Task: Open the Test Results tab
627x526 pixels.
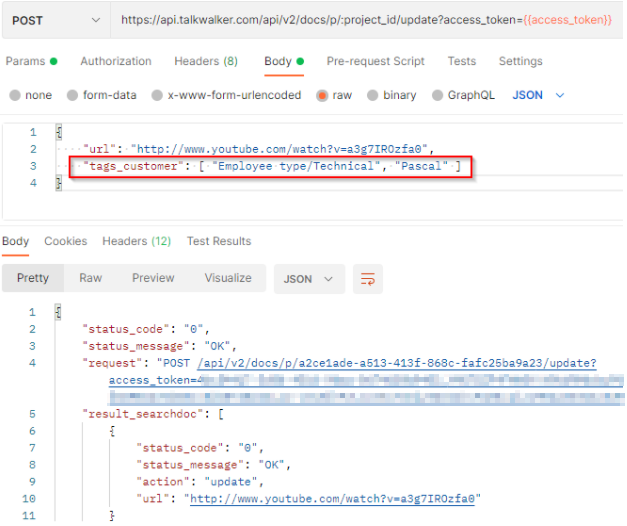Action: 219,241
